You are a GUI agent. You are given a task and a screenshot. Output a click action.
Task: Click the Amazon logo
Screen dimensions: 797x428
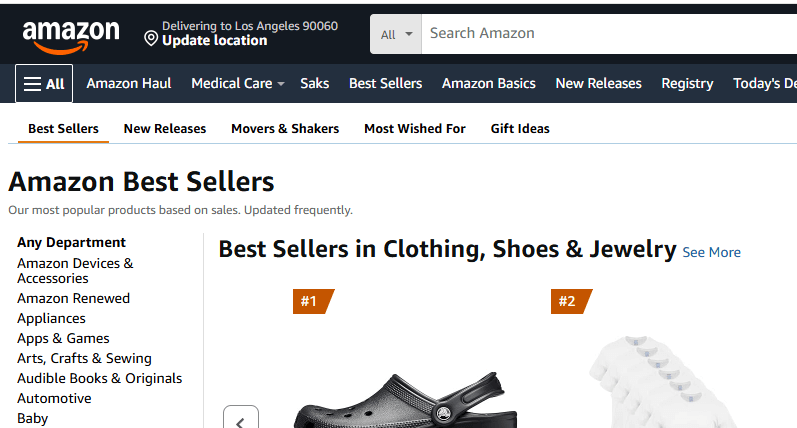pos(71,37)
